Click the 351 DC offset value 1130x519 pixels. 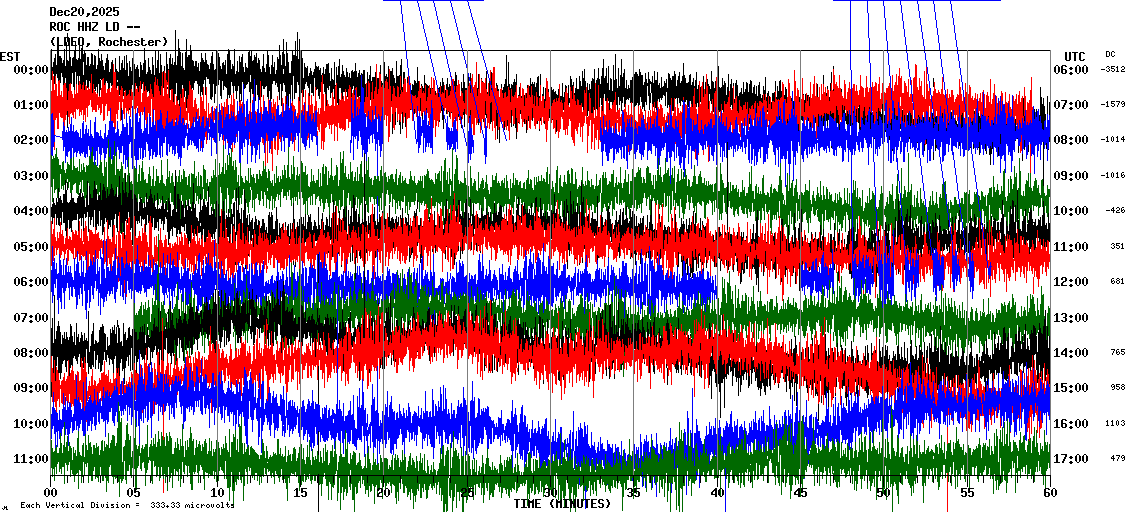click(1117, 246)
